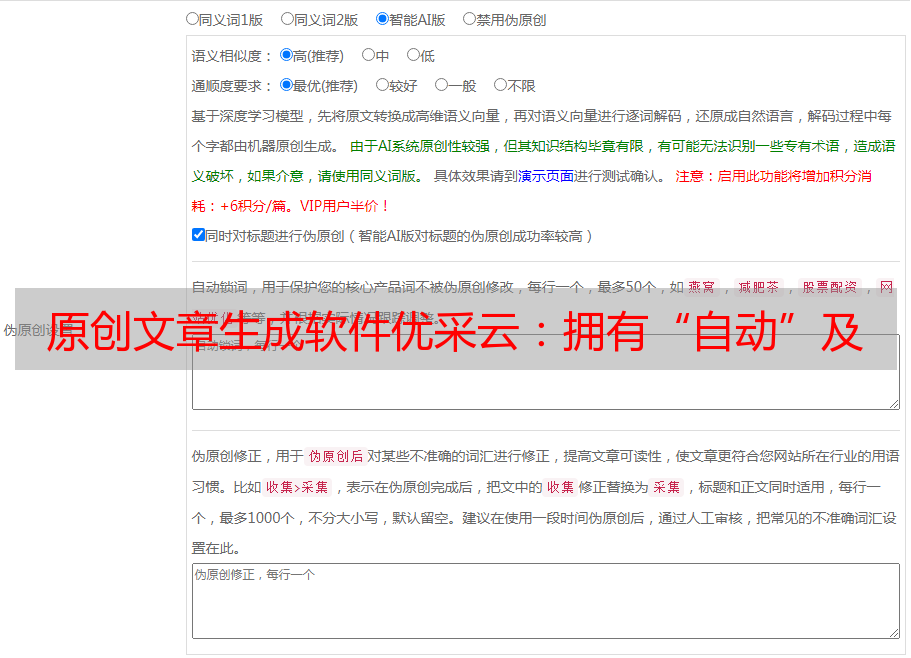Toggle 同时对标题进行伪原创 checkbox
The width and height of the screenshot is (911, 658).
pos(198,235)
